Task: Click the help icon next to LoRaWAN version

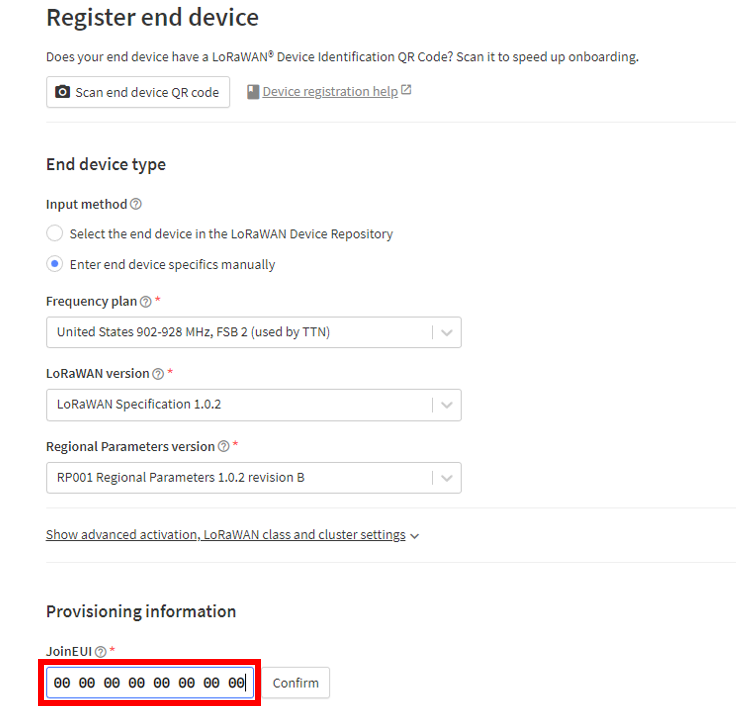Action: [x=158, y=374]
